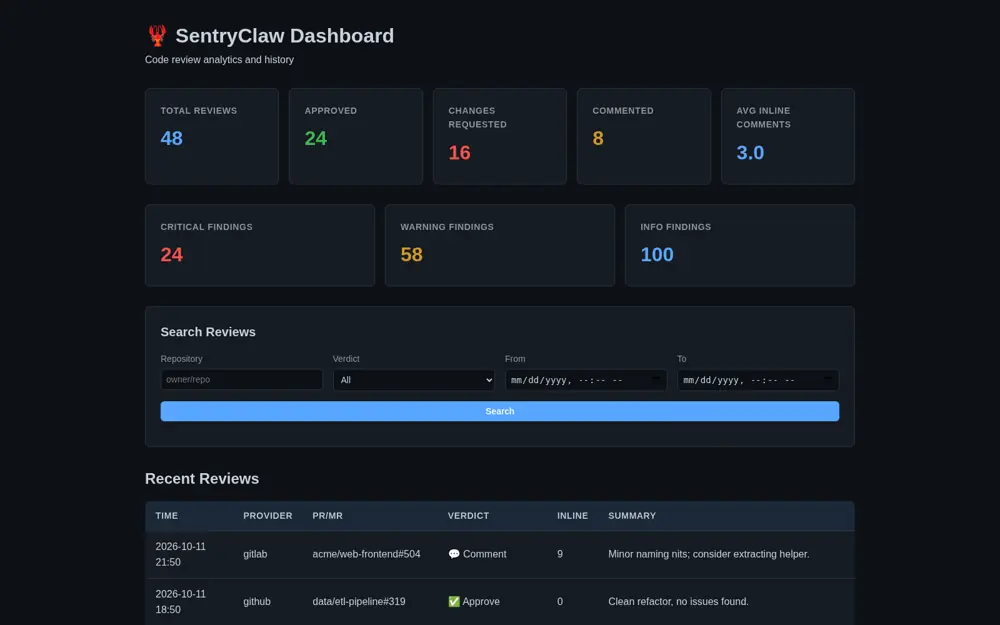Open the To date picker calendar icon
Image resolution: width=1000 pixels, height=625 pixels.
tap(828, 379)
